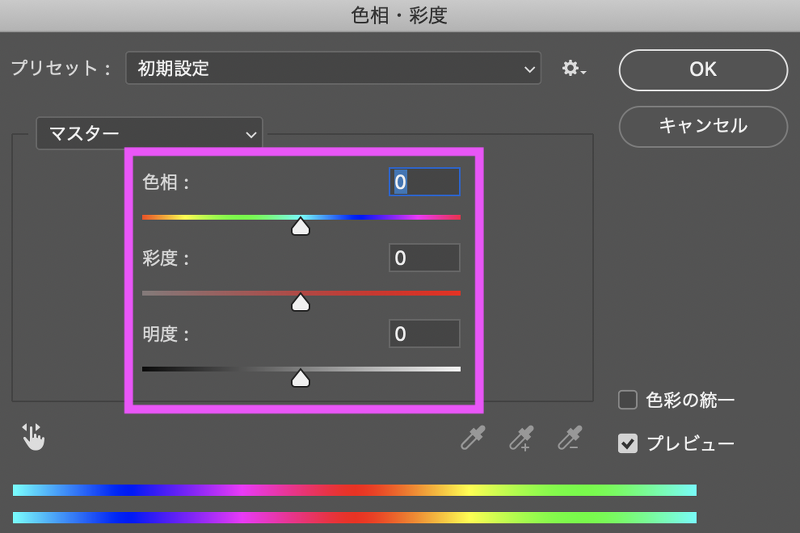The image size is (800, 533).
Task: Click the 明度 slider handle
Action: 300,378
